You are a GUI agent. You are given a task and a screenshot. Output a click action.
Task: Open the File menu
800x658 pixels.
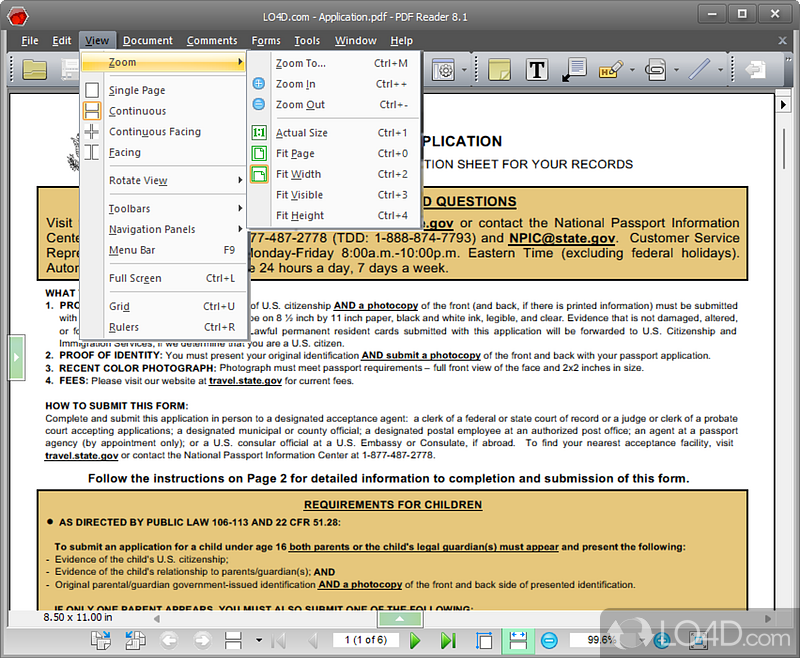click(x=30, y=40)
